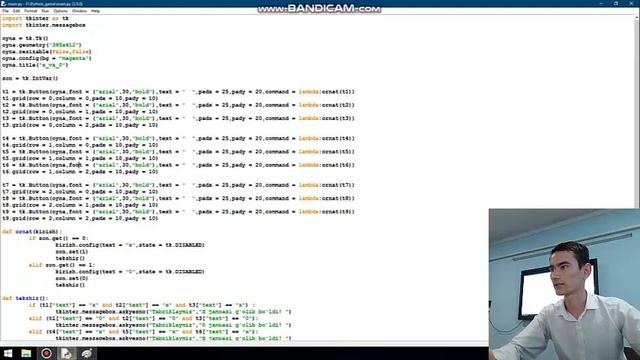This screenshot has width=640, height=360.
Task: Click the 'son.set(0)' line
Action: tap(72, 278)
